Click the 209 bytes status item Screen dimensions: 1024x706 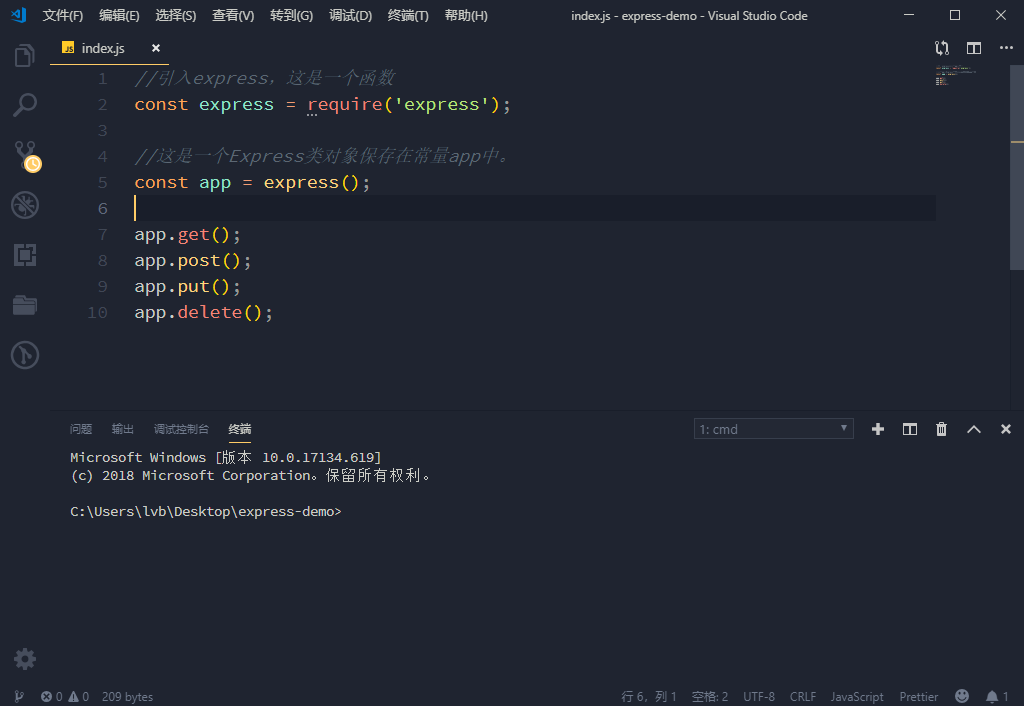127,697
